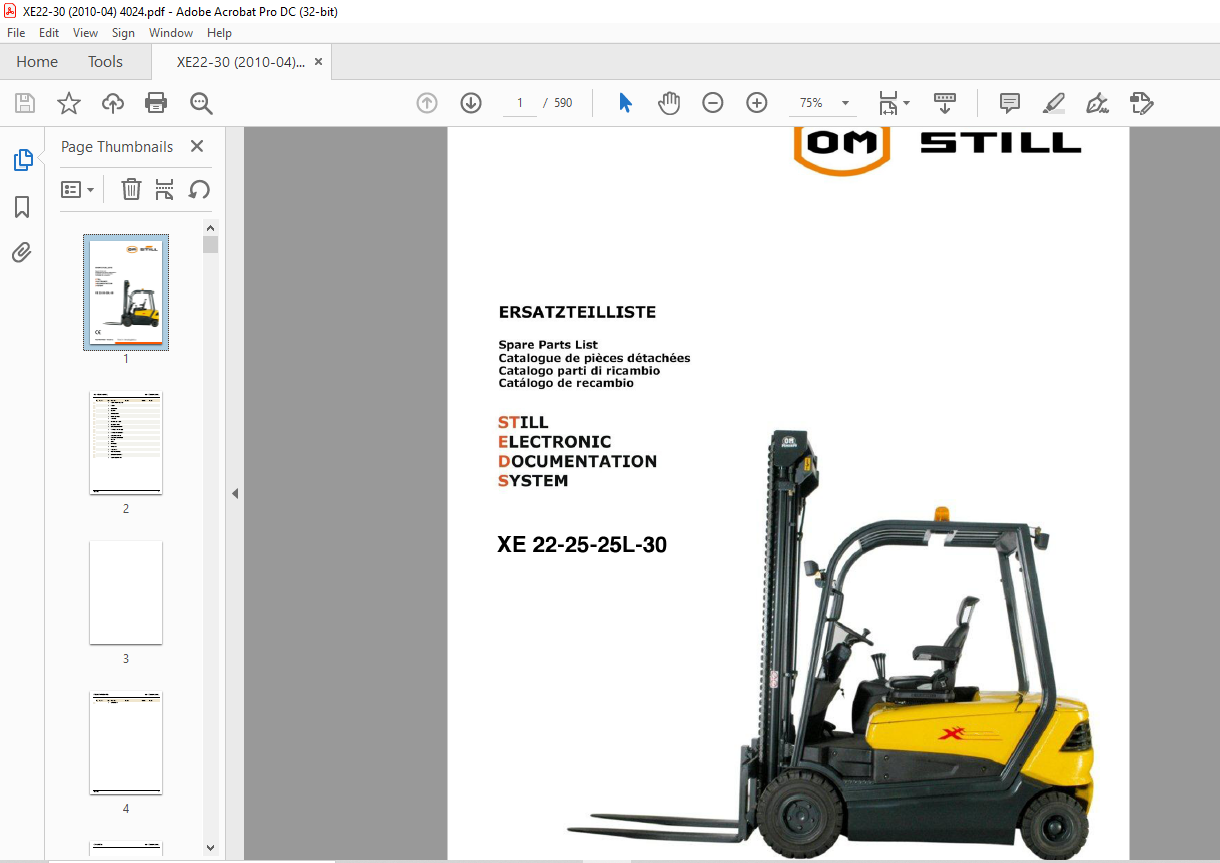Open the Sign menu

point(123,33)
